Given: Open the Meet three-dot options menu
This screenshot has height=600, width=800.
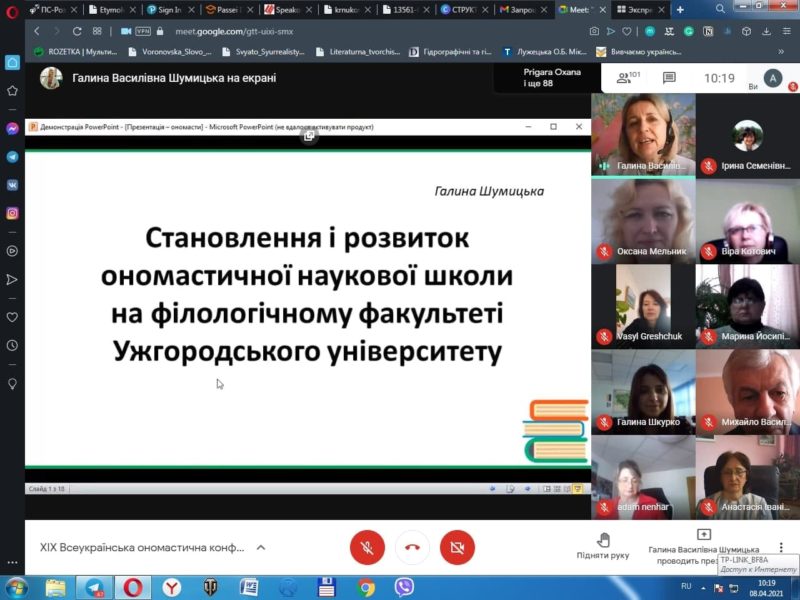Looking at the screenshot, I should point(780,547).
